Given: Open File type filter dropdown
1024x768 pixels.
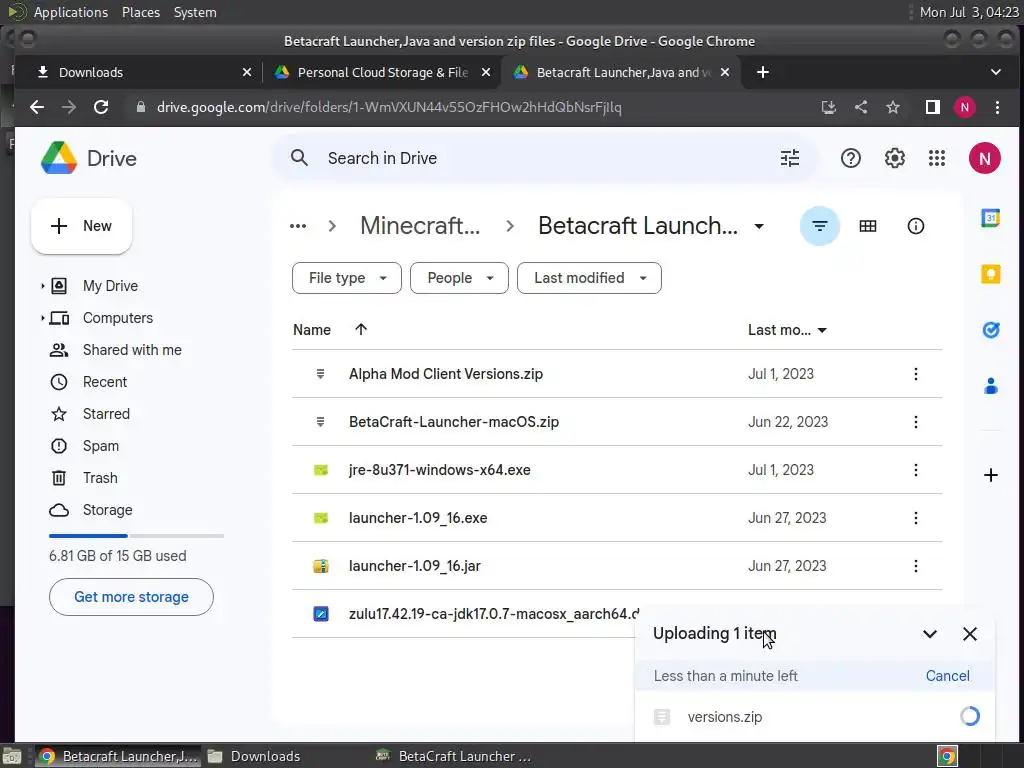Looking at the screenshot, I should (x=347, y=278).
